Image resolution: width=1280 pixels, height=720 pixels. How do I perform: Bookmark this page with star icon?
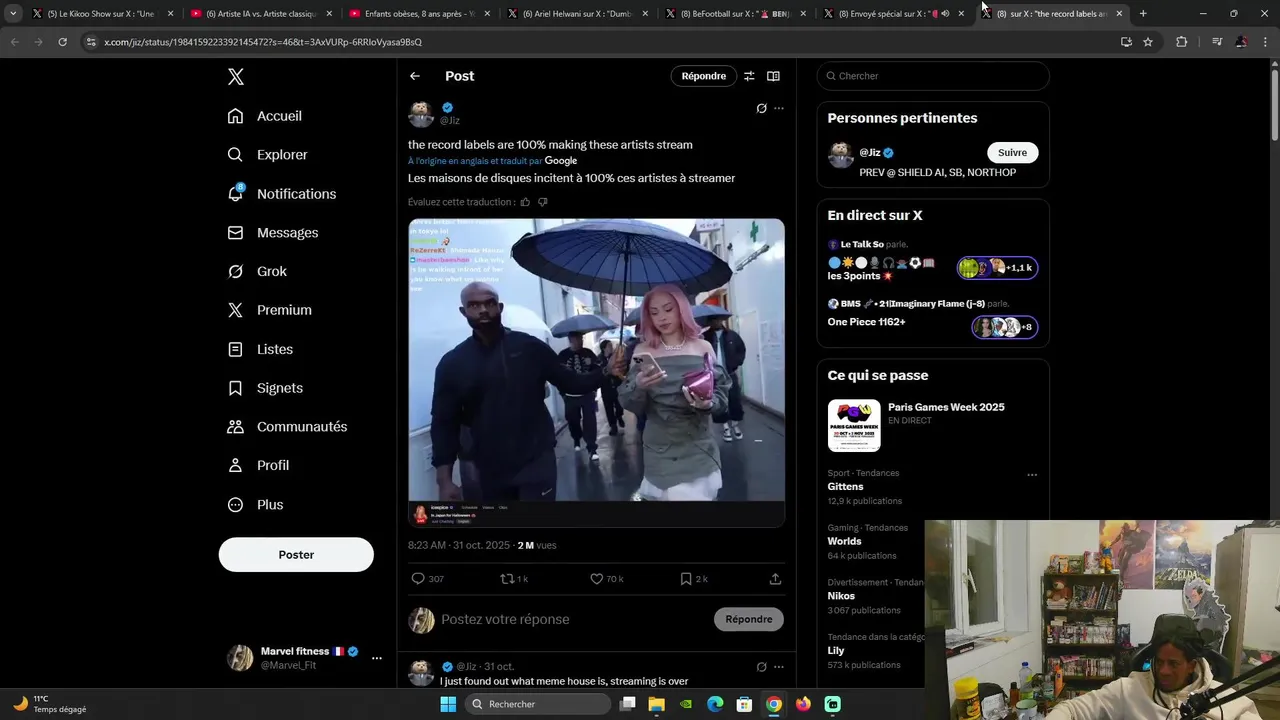(x=1148, y=42)
